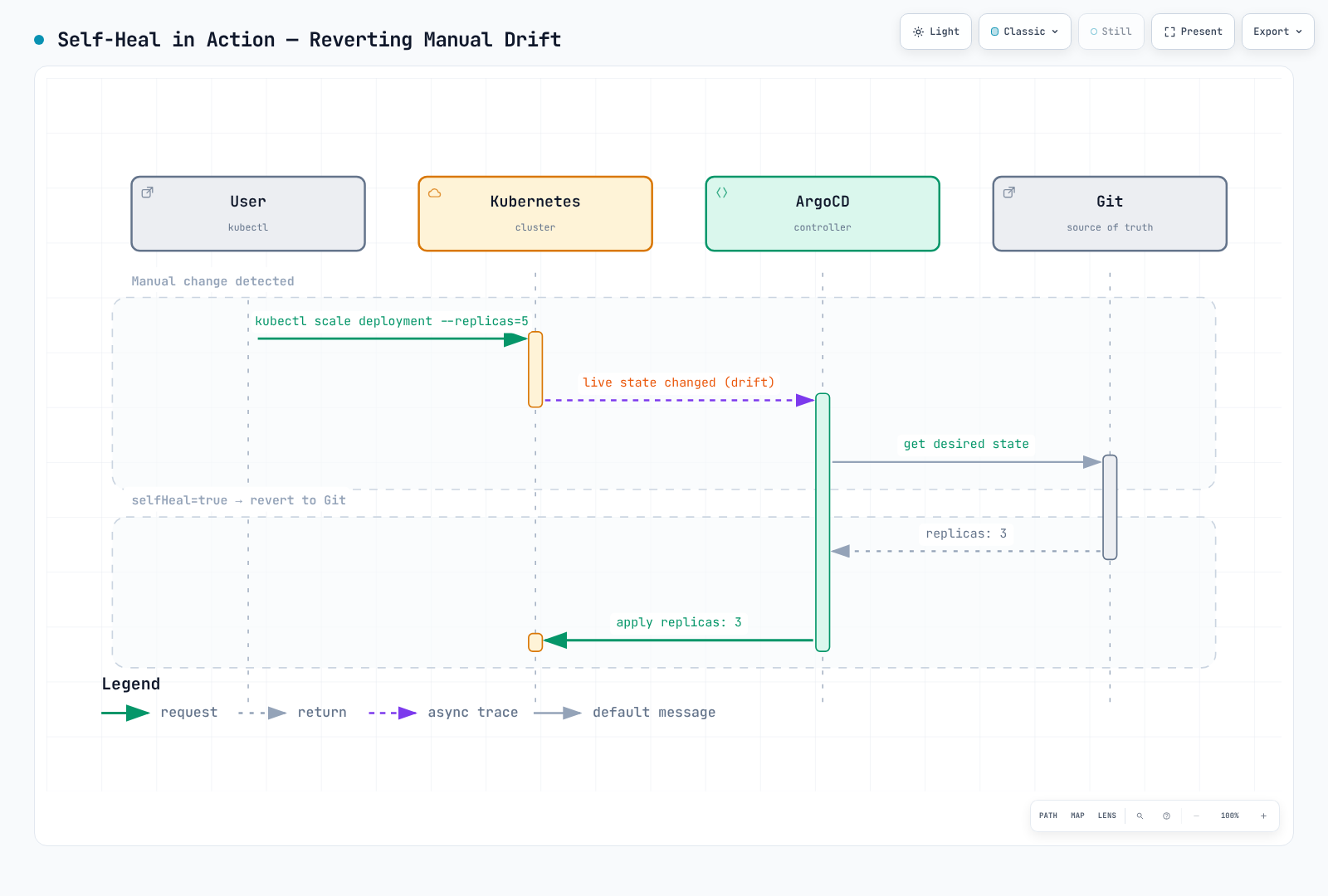Click the 'live state changed (drift)' message label
Screen dimensions: 1328x896
(x=679, y=382)
